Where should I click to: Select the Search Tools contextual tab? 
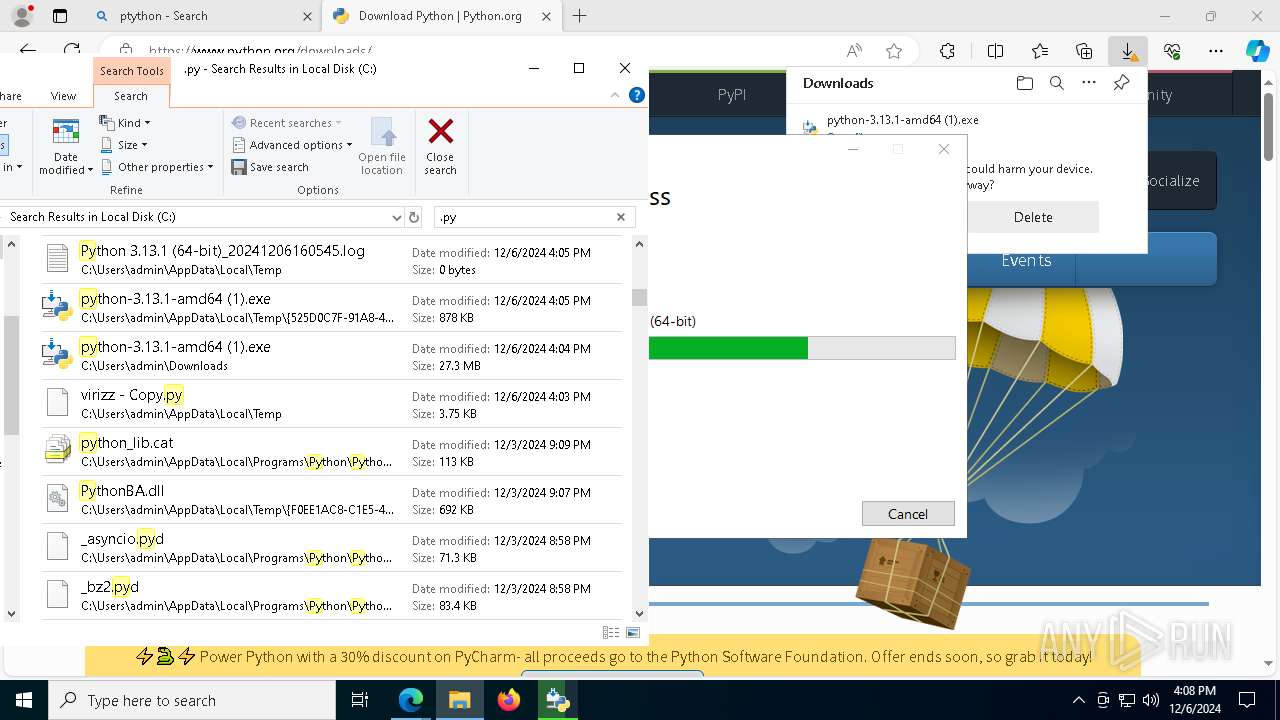point(132,71)
